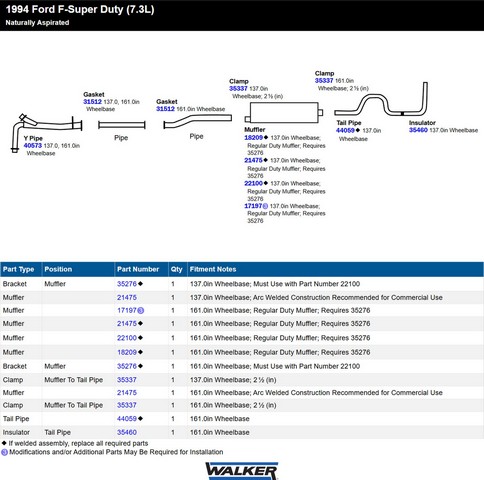Open Muffler 21475 link in diagram

253,160
